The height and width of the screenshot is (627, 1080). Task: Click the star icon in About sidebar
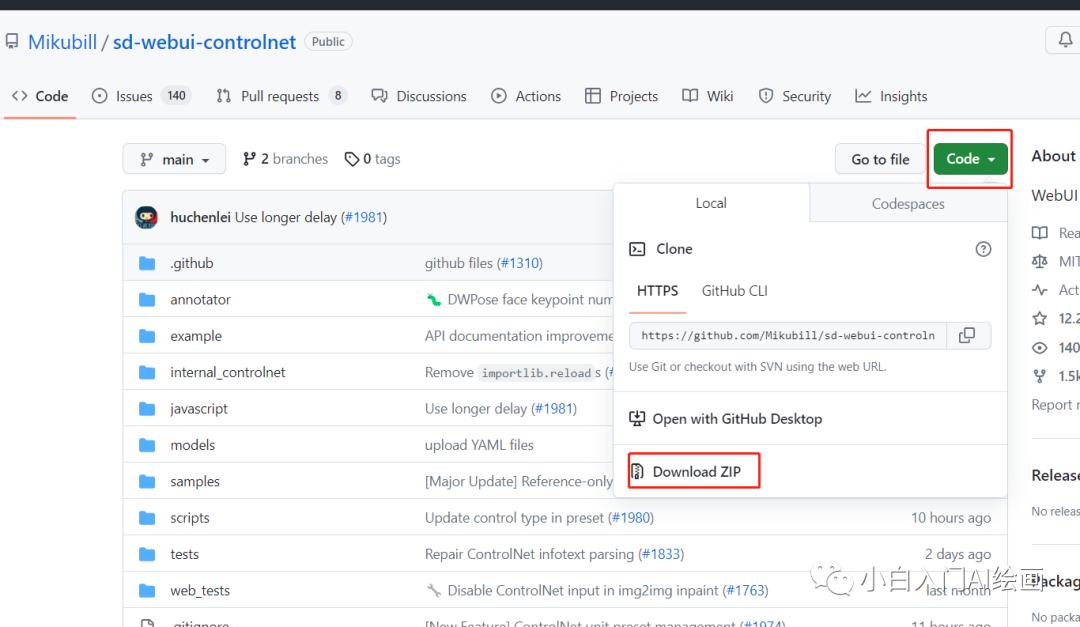point(1039,318)
